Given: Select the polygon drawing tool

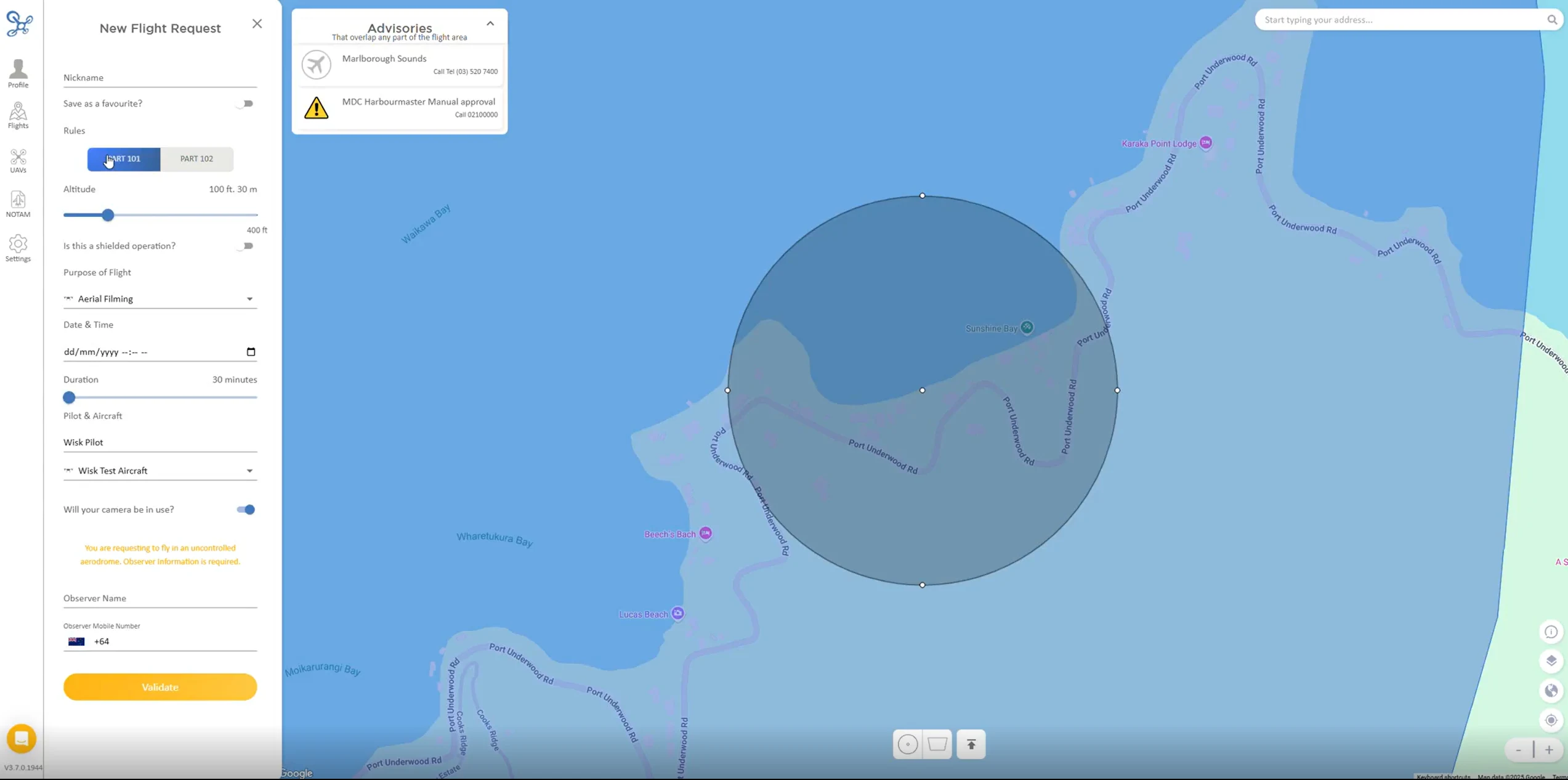Looking at the screenshot, I should tap(937, 744).
